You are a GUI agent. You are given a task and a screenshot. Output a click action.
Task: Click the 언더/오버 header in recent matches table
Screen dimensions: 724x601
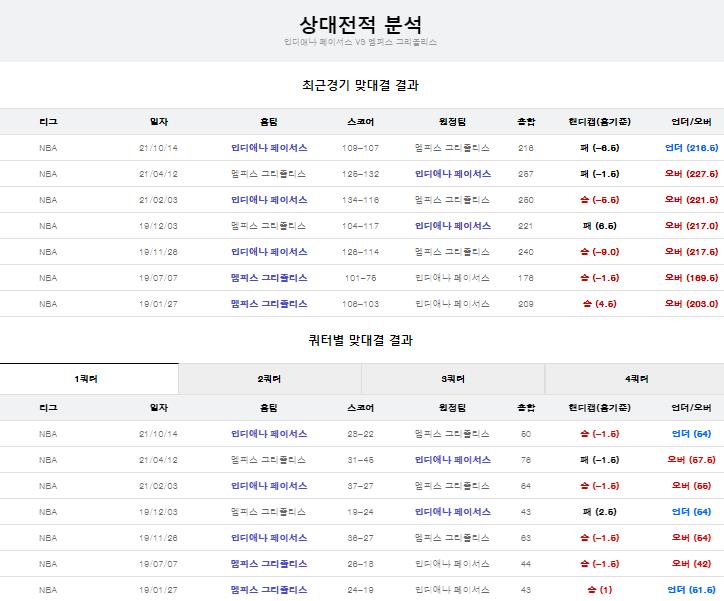coord(691,122)
